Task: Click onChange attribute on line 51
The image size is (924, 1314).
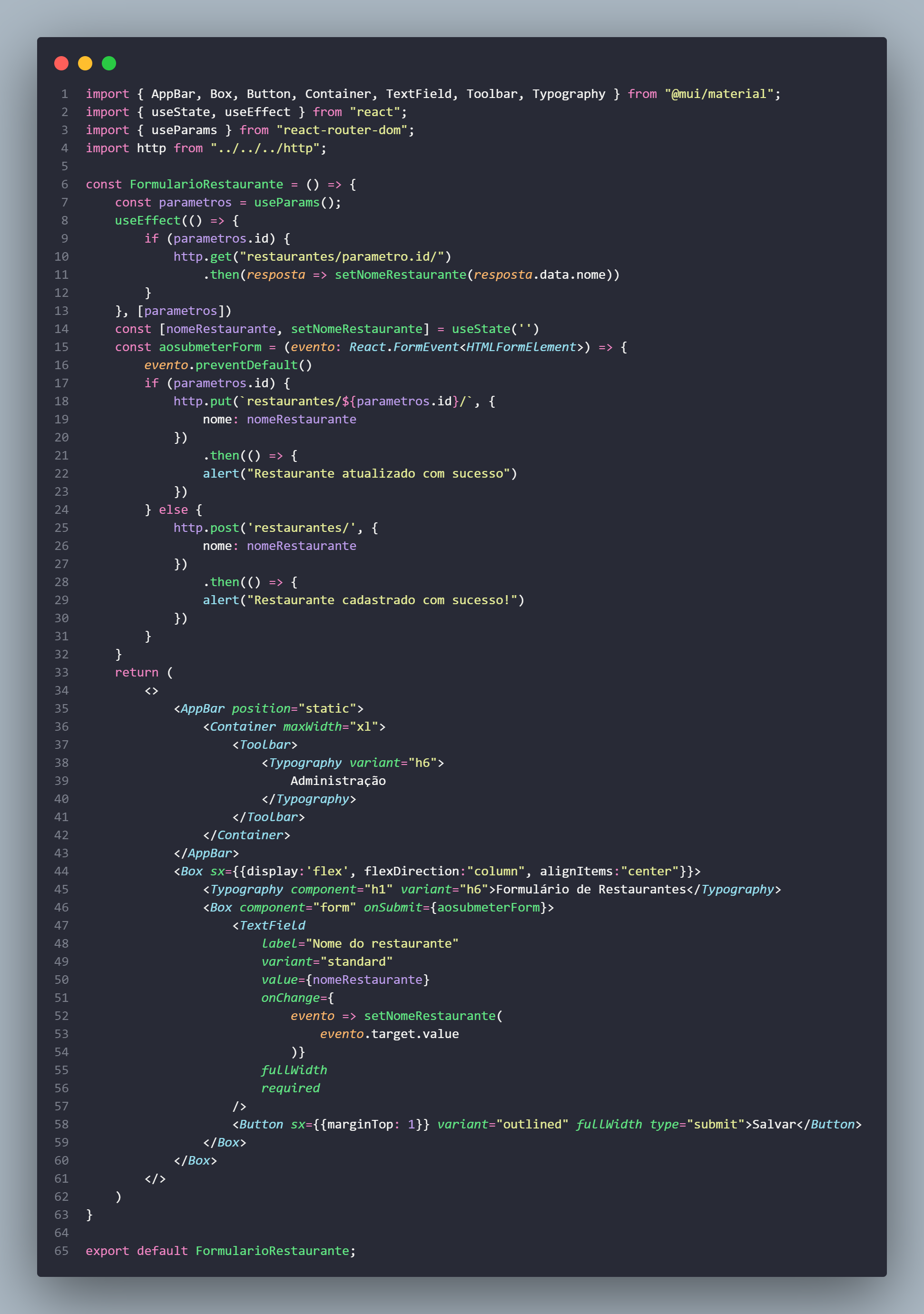Action: (290, 998)
